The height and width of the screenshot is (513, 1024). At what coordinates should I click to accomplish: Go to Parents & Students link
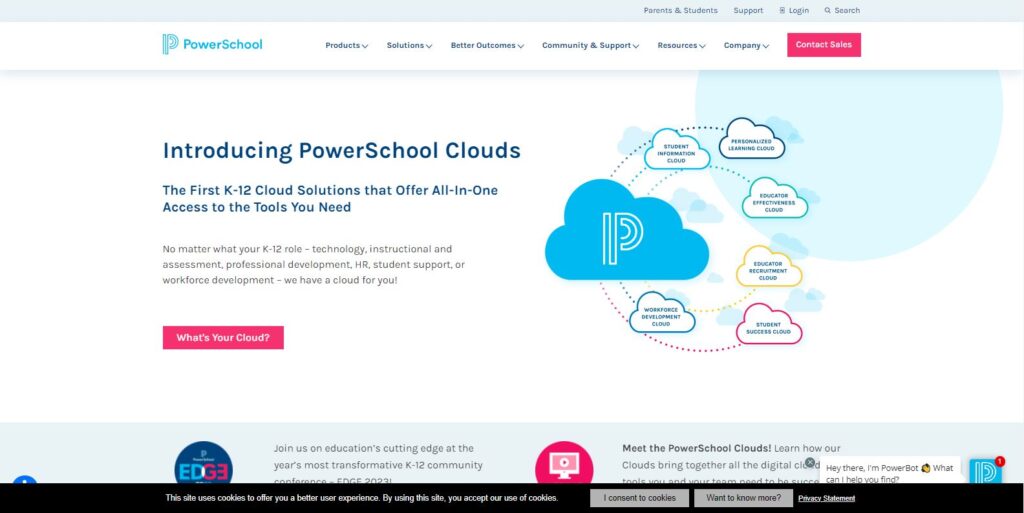[x=680, y=10]
